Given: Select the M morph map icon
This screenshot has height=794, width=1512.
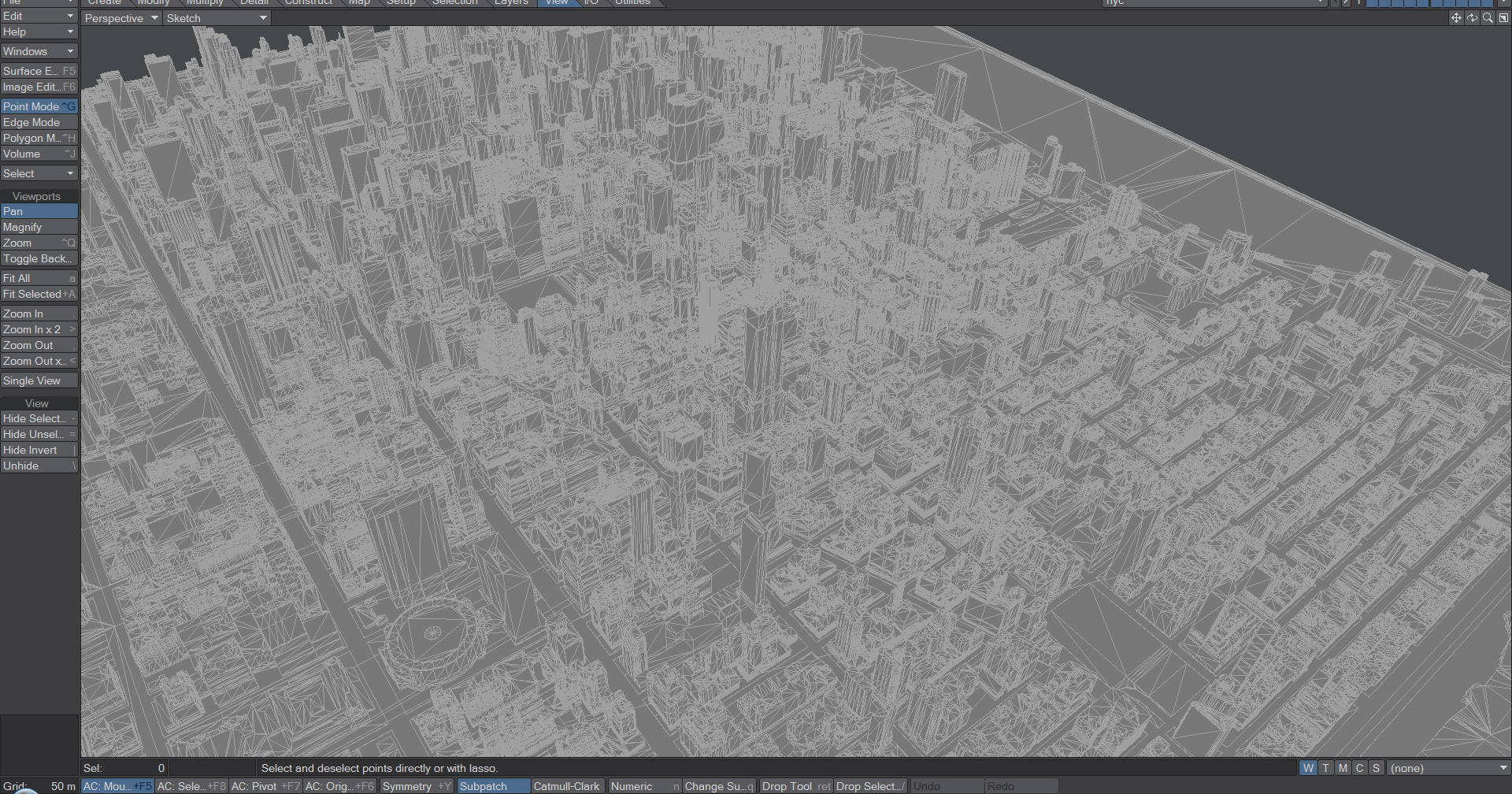Looking at the screenshot, I should tap(1343, 768).
